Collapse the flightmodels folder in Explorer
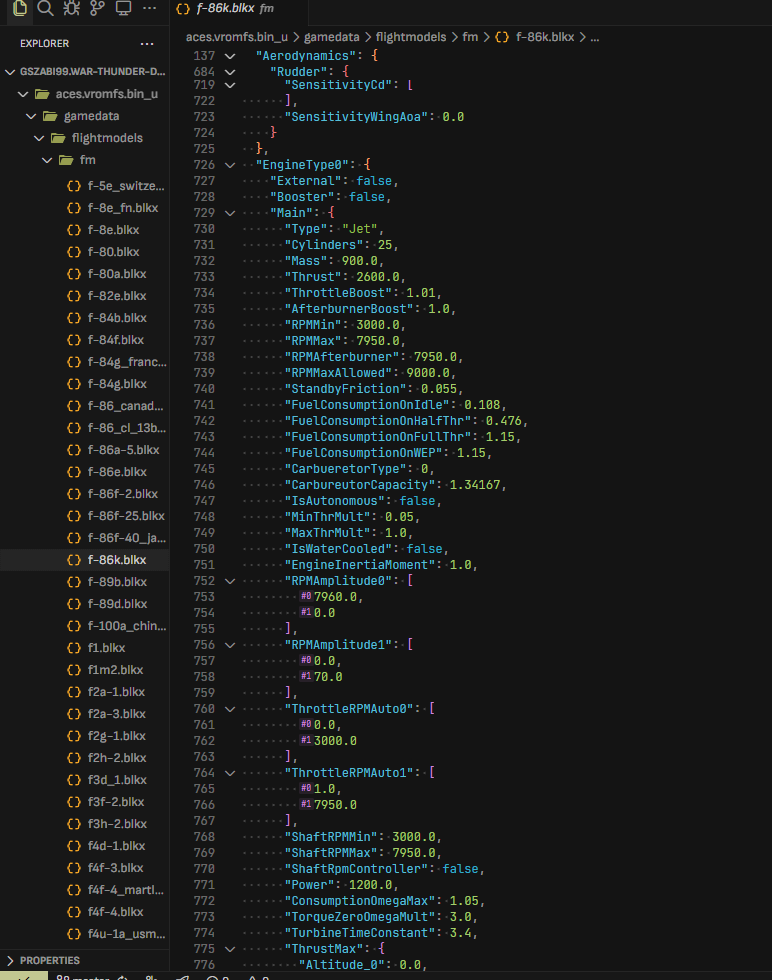 pyautogui.click(x=39, y=138)
